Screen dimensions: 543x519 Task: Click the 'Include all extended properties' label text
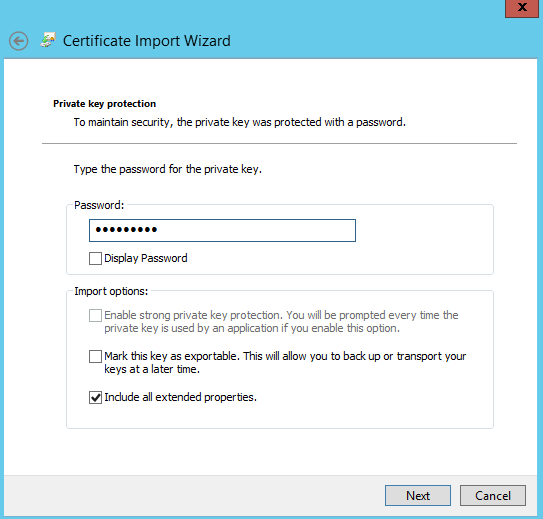180,397
